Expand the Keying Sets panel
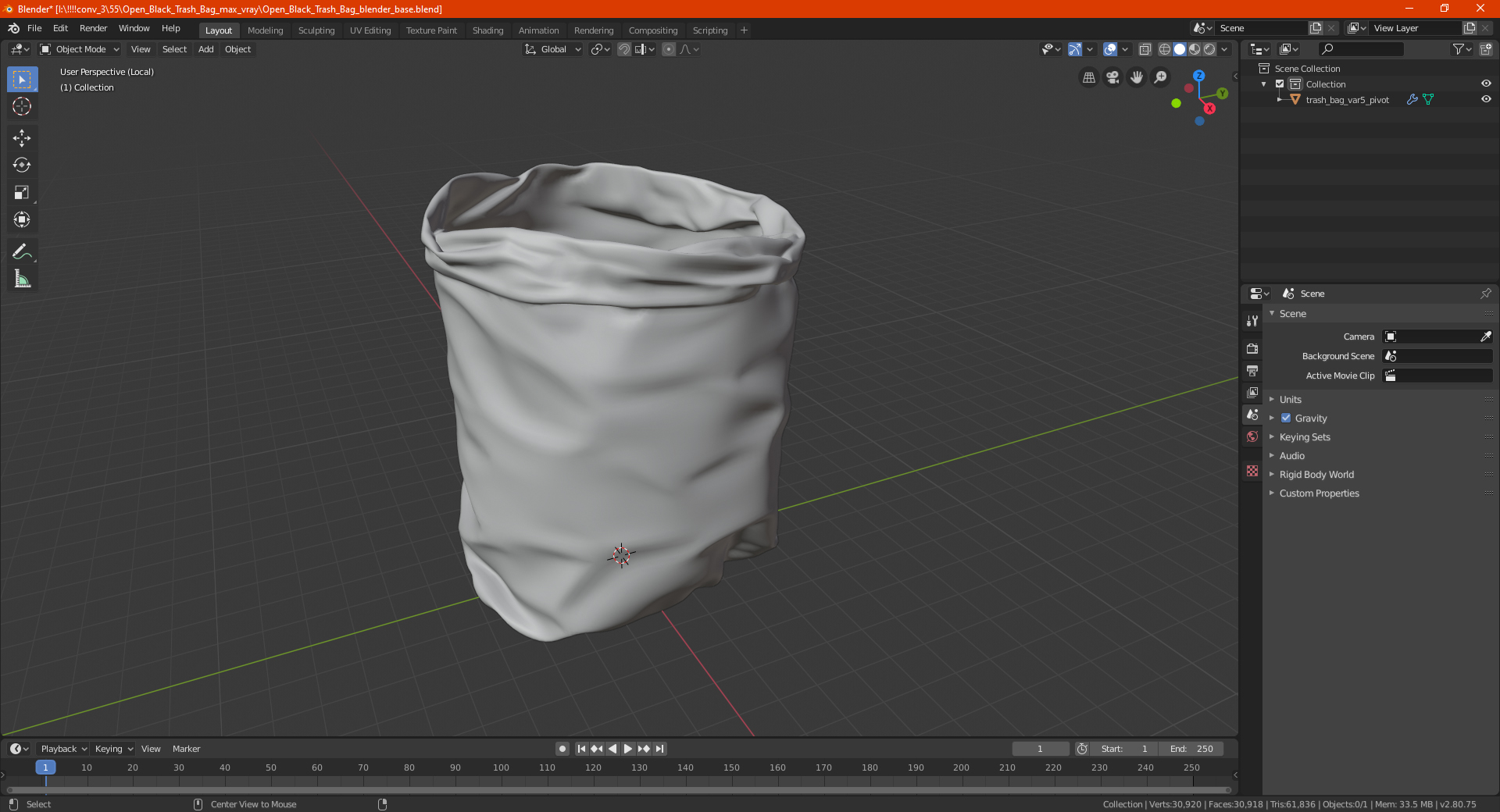 [1304, 436]
